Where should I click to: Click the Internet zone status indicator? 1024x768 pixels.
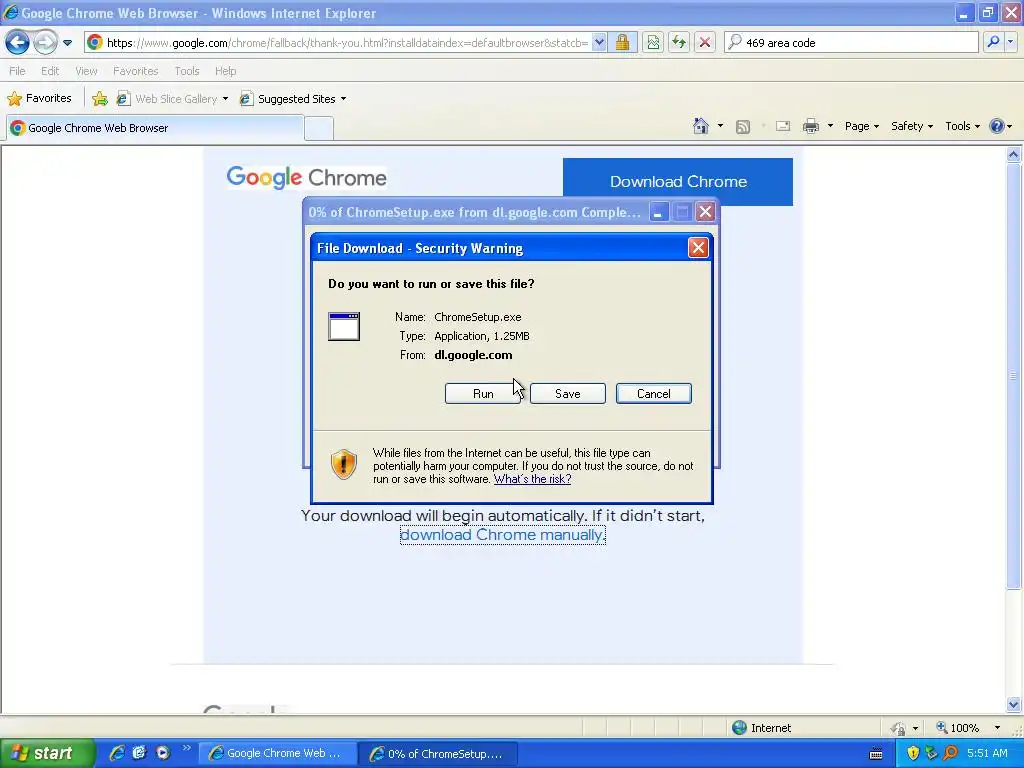(761, 728)
